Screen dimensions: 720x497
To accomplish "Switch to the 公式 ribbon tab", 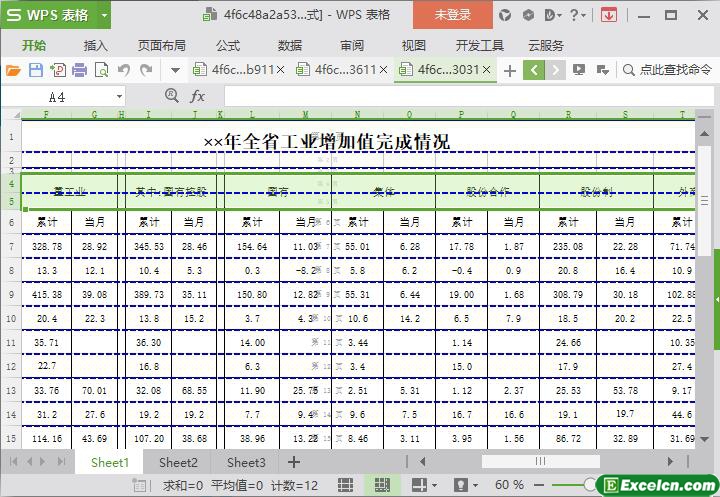I will coord(228,45).
